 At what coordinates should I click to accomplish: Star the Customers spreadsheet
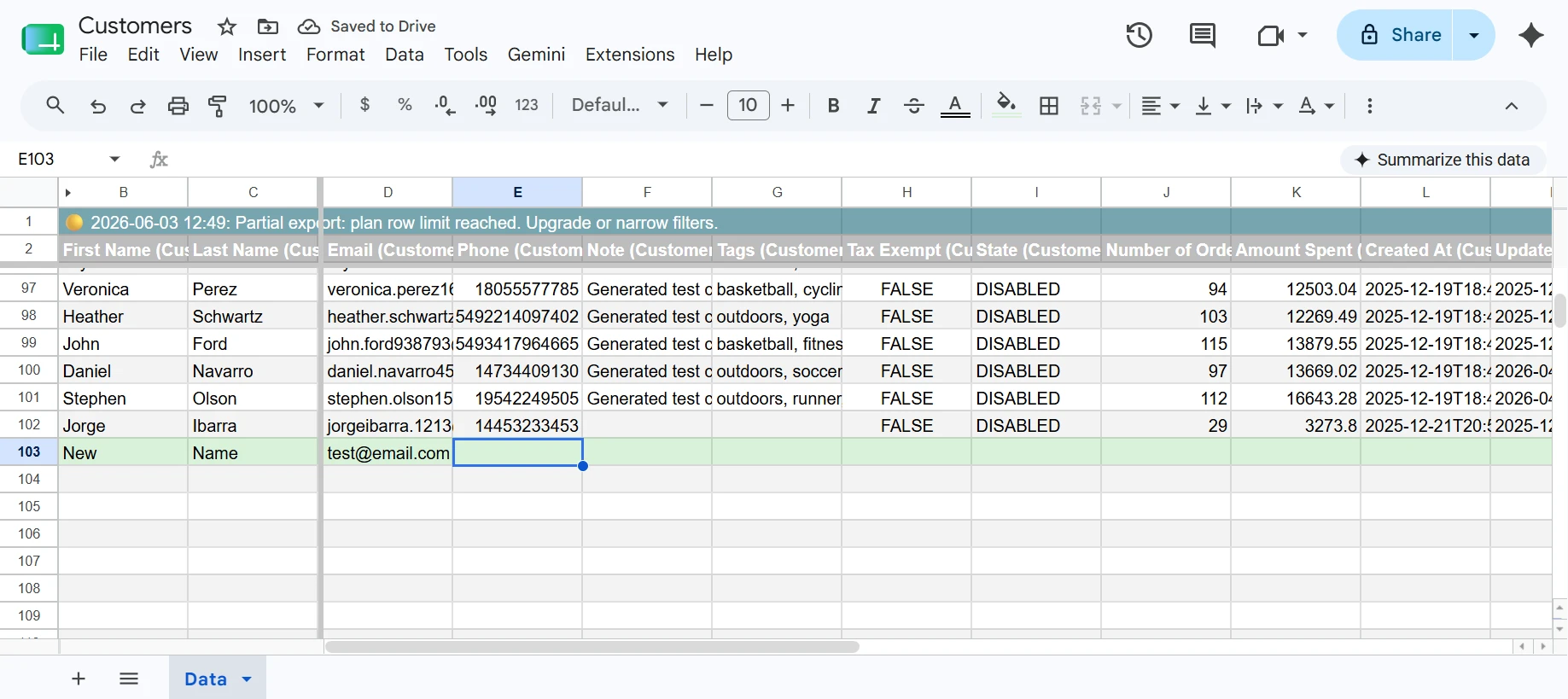pyautogui.click(x=226, y=26)
